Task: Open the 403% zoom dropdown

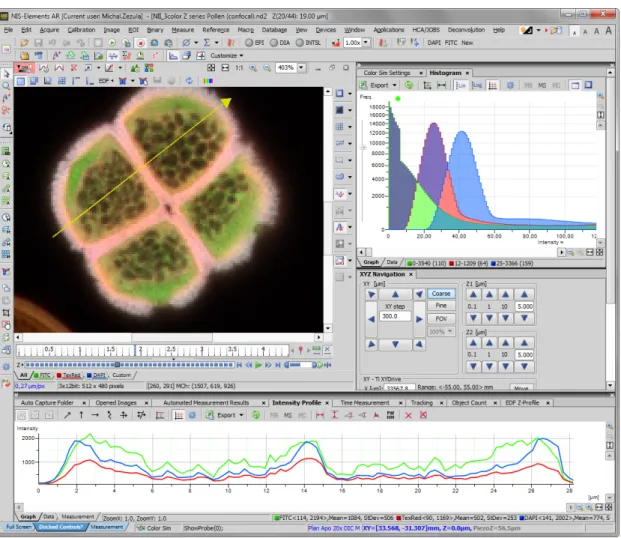Action: click(301, 68)
